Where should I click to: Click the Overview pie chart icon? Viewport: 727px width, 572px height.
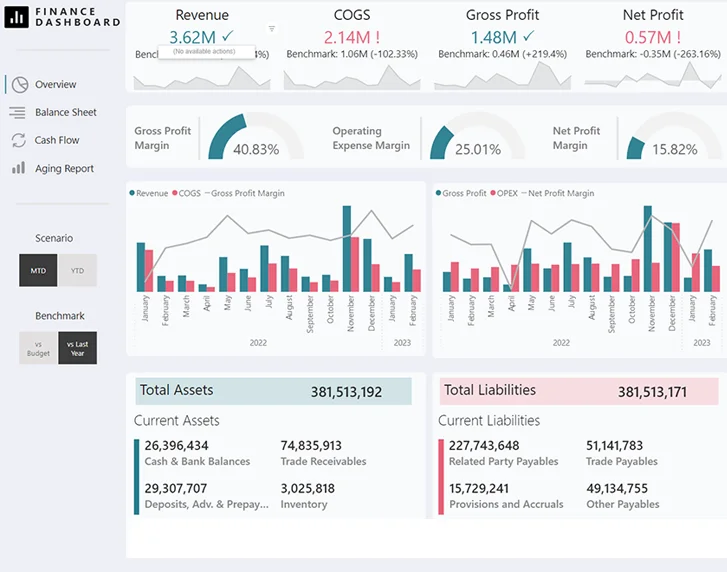point(20,85)
